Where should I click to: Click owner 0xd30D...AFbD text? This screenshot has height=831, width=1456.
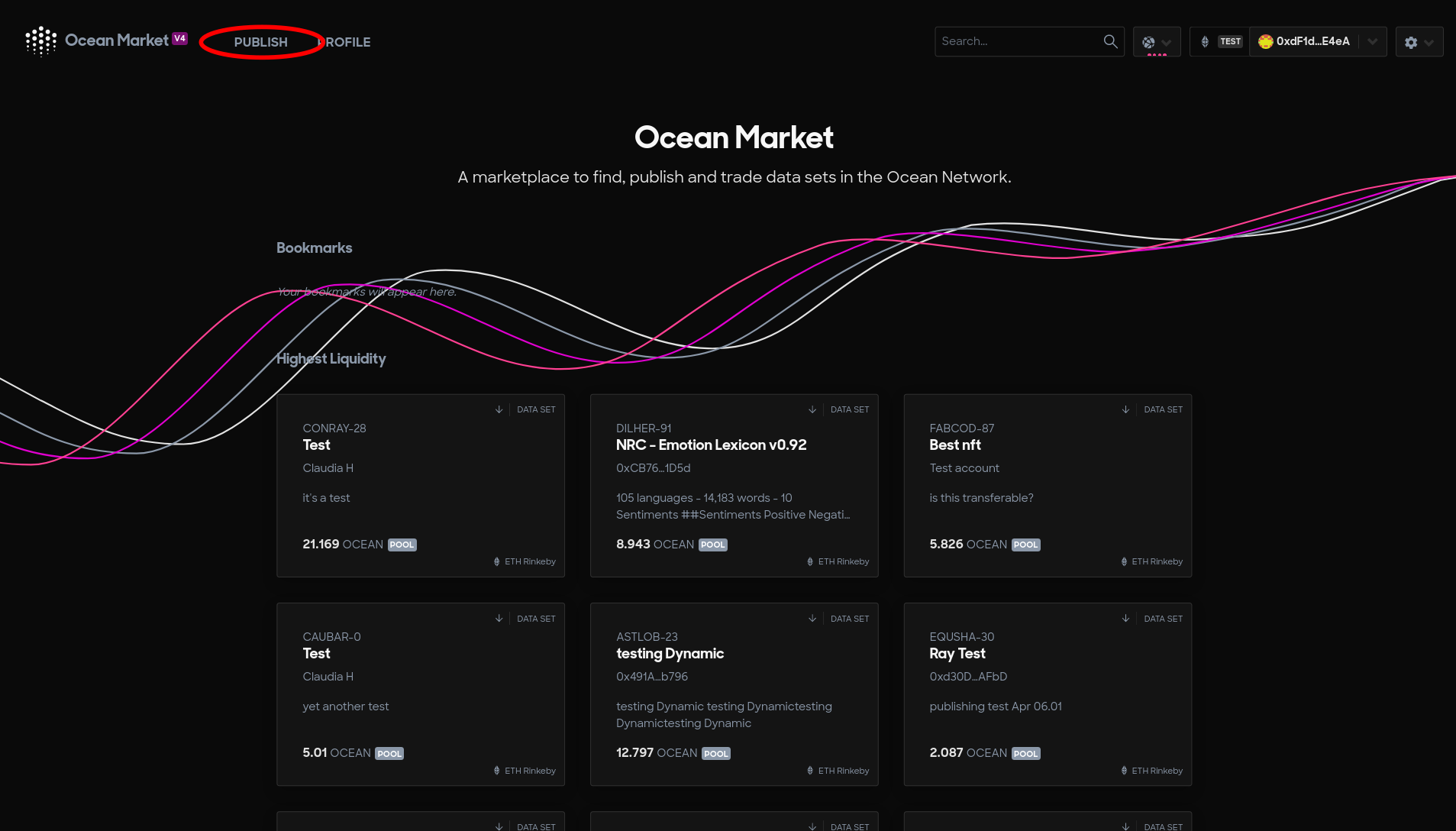pos(968,677)
